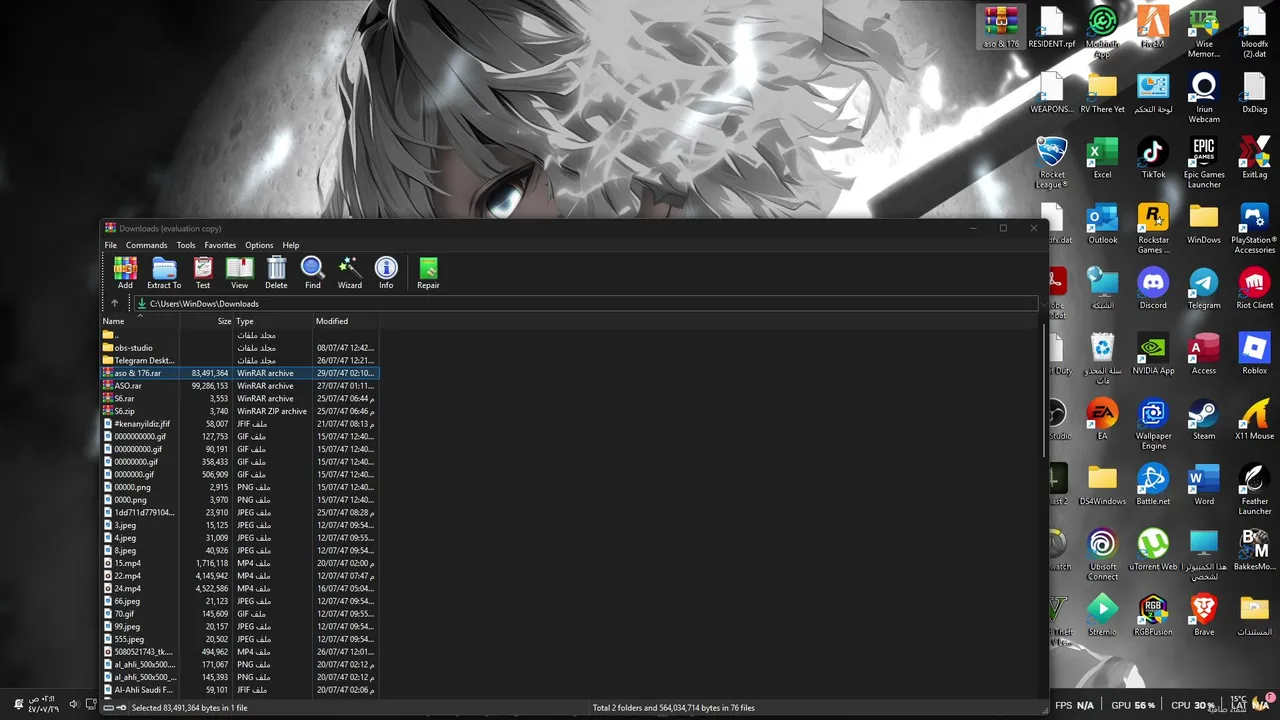Select the #kenanyildiz.jfif file row
The height and width of the screenshot is (720, 1280).
click(240, 424)
